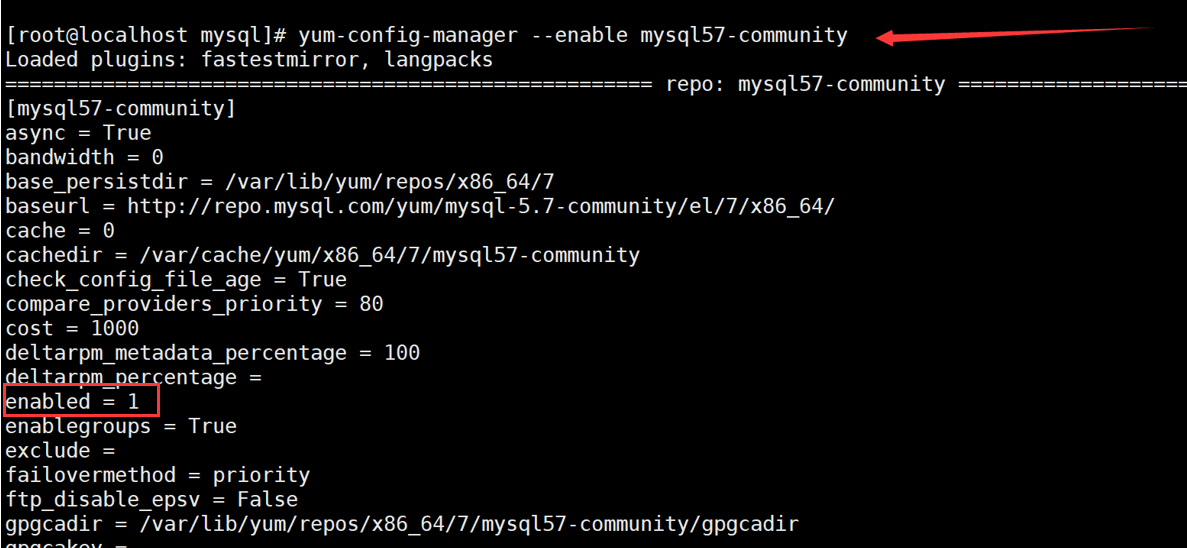Click the ftp_disable_epsv = False line

(151, 499)
